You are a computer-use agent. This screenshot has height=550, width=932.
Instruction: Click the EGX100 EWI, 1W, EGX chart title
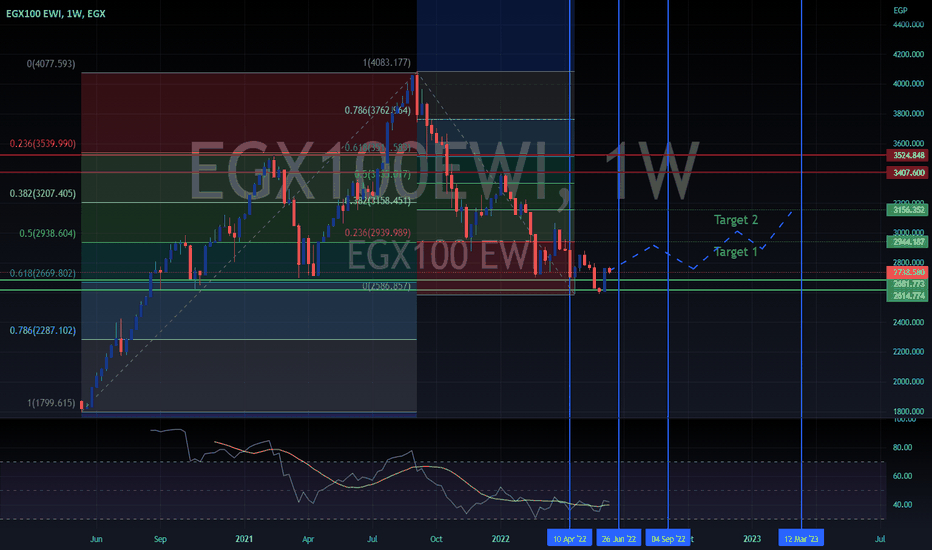click(56, 14)
